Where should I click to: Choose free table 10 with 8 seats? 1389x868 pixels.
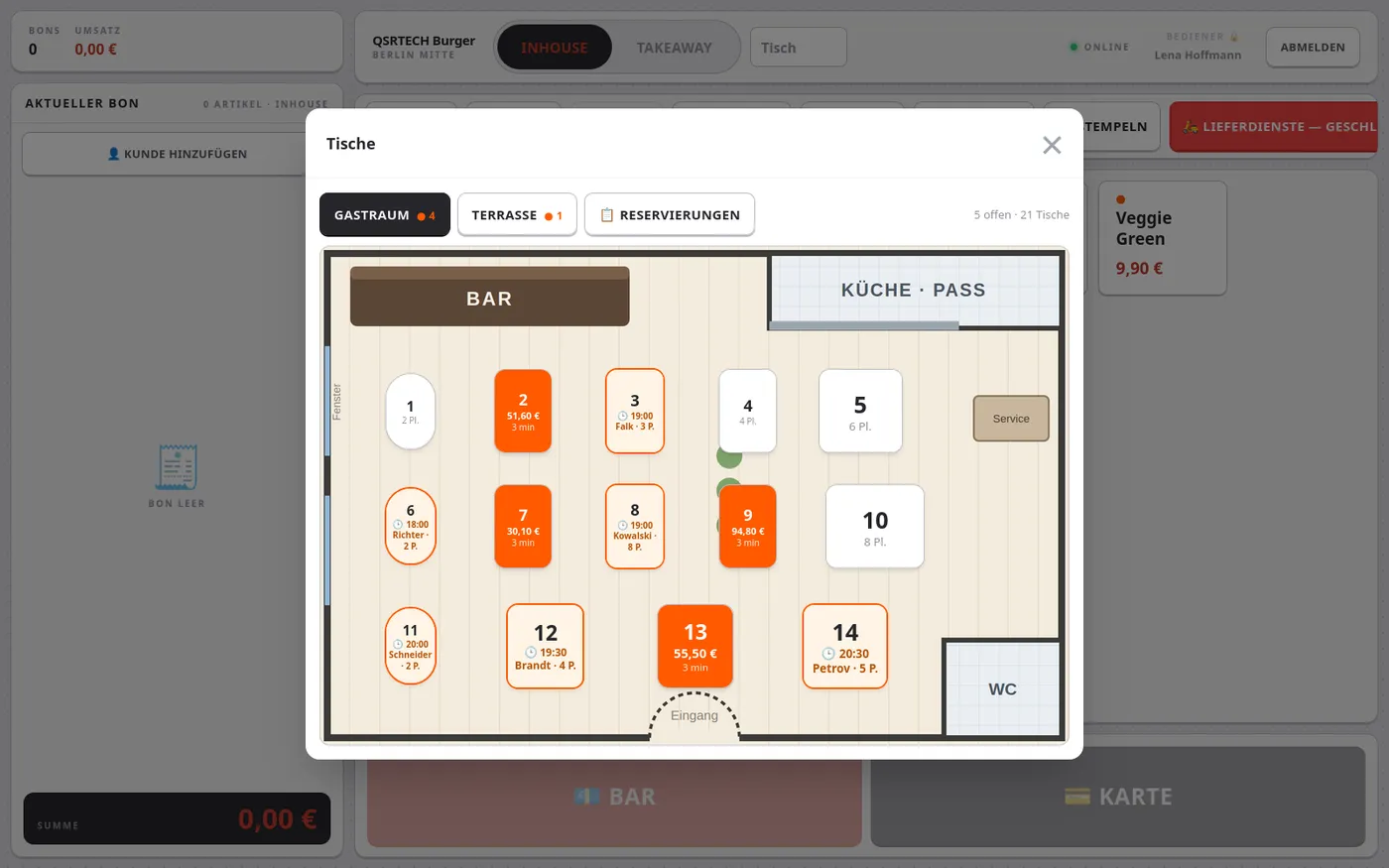[x=875, y=527]
